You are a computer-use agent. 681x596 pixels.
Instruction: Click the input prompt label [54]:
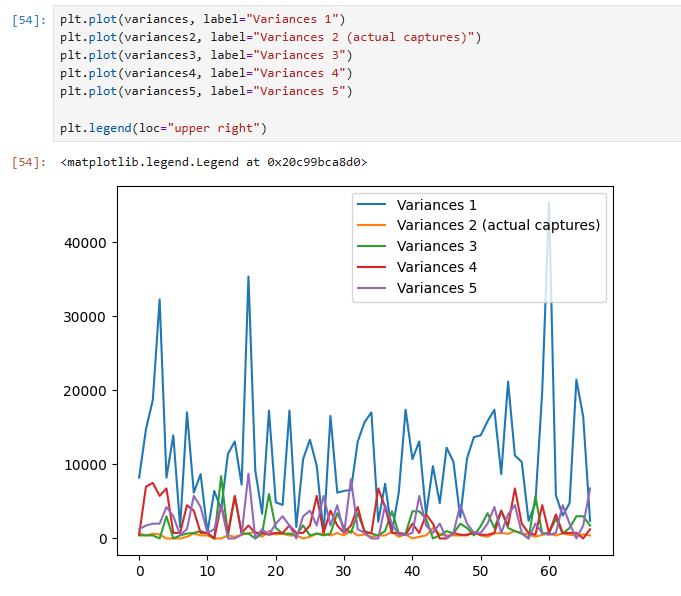(x=29, y=20)
